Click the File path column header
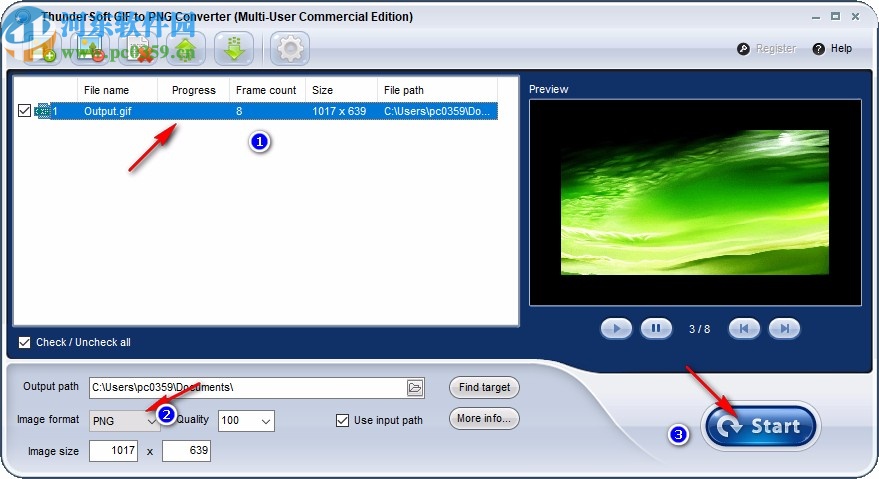 [437, 90]
